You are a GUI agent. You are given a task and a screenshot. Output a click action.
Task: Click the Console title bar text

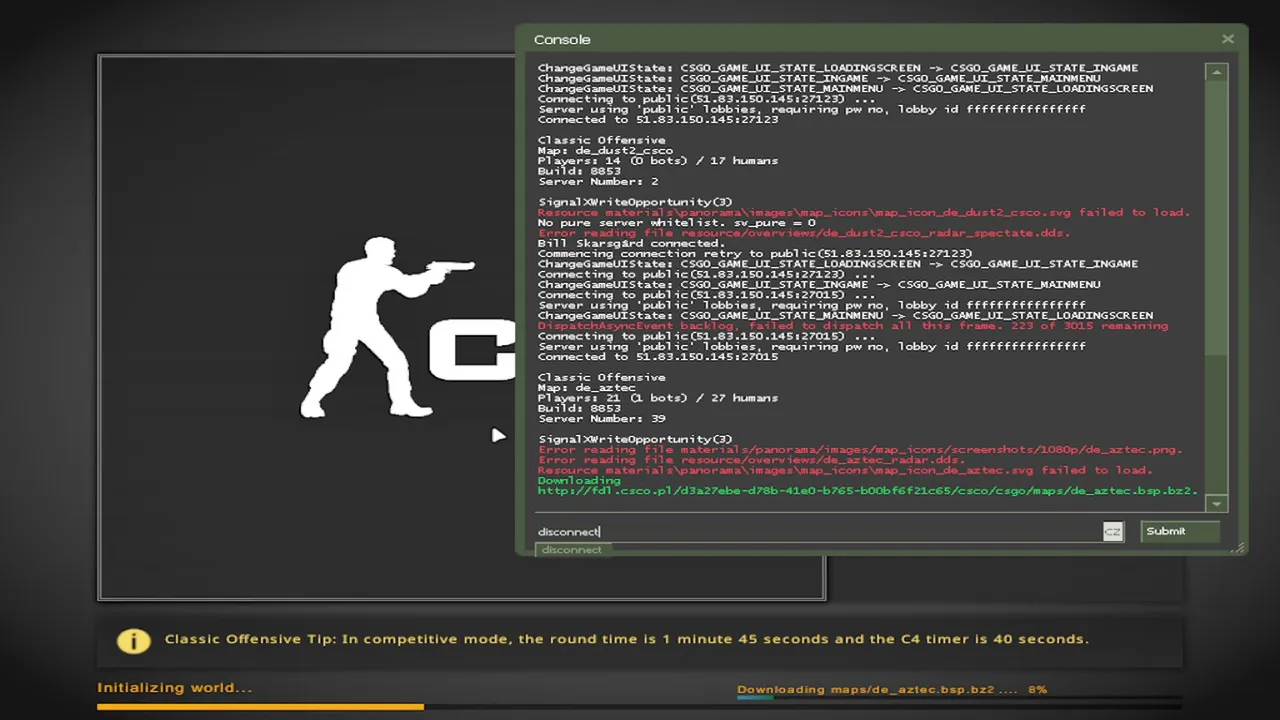tap(562, 39)
